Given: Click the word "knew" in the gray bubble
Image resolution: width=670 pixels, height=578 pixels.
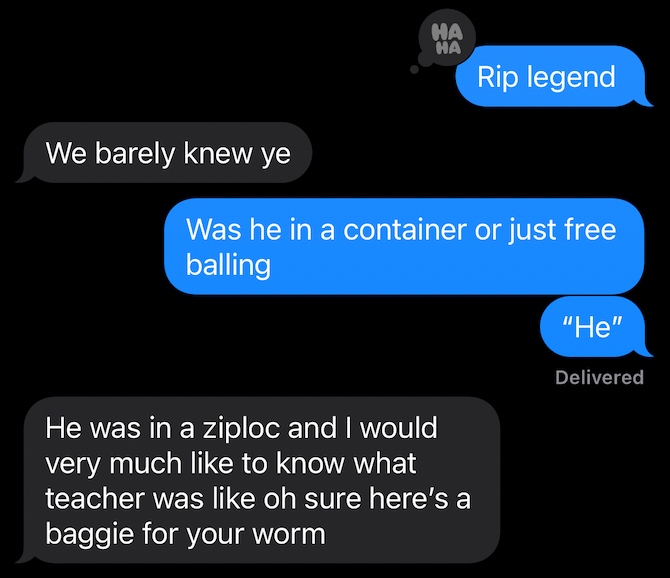Looking at the screenshot, I should tap(217, 153).
